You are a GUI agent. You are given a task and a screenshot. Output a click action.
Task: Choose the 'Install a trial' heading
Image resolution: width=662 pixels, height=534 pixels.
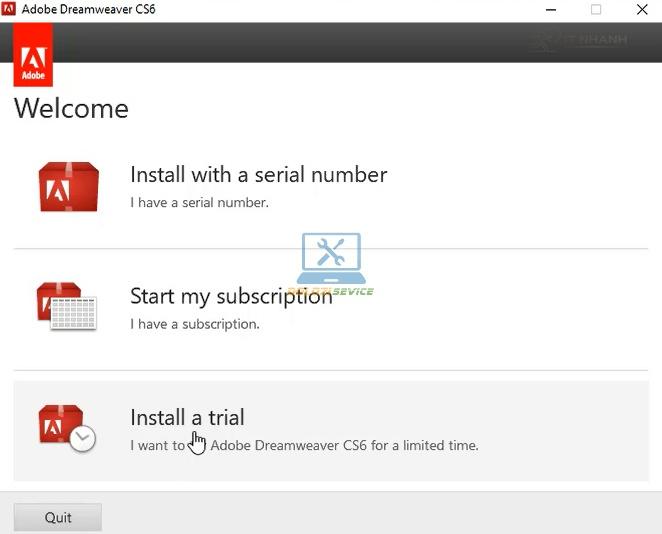187,418
